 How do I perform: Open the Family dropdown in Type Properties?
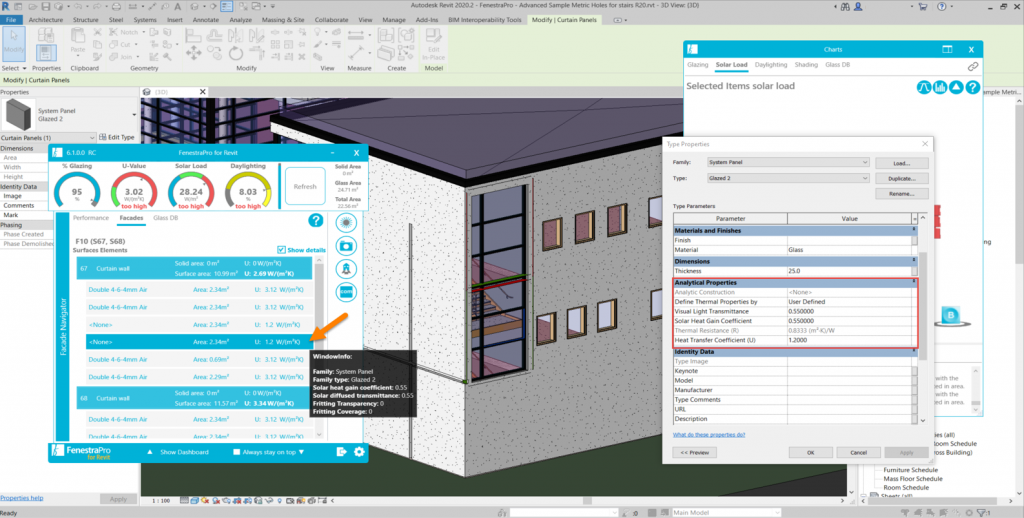pos(788,162)
